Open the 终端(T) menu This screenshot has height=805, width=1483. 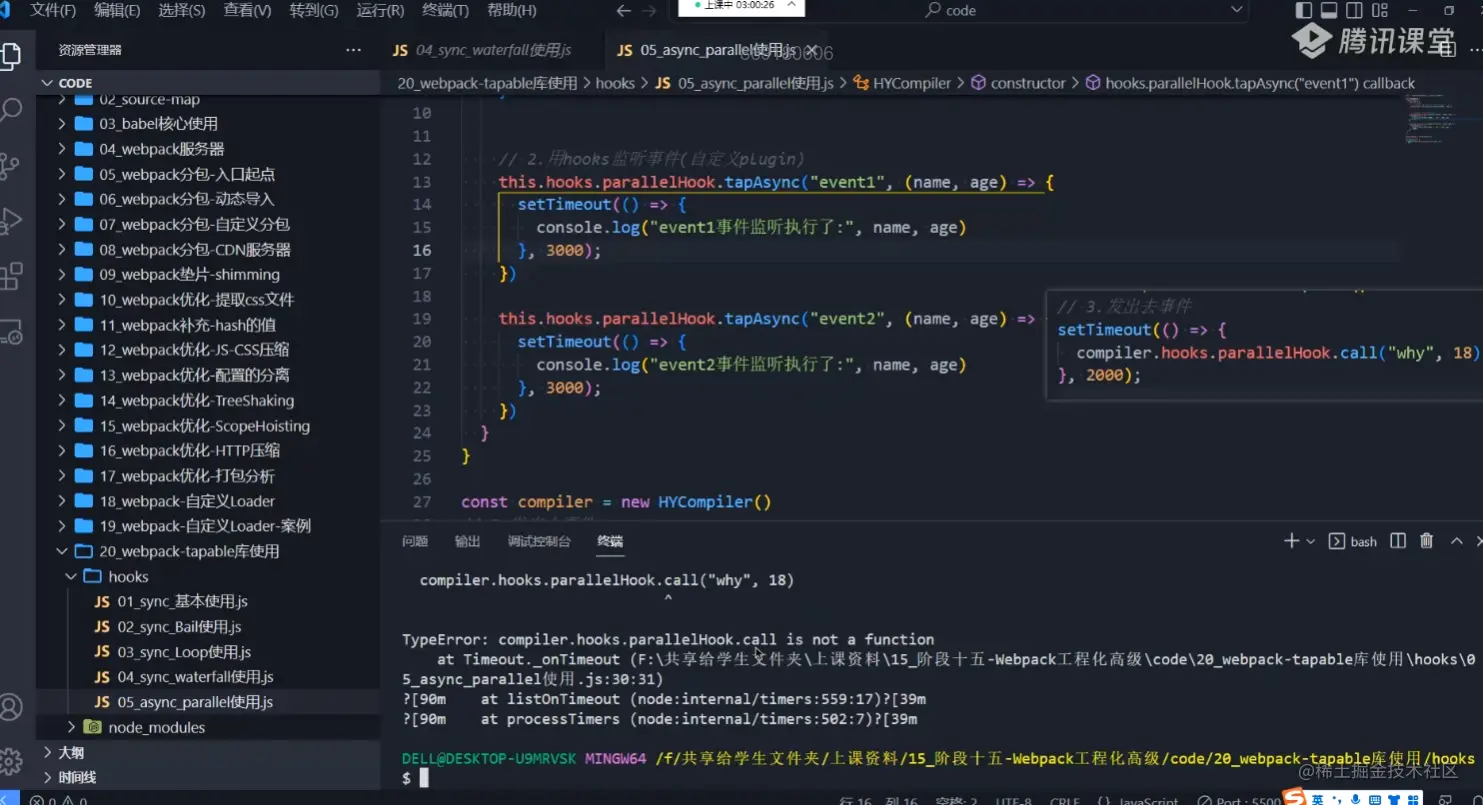click(x=445, y=11)
